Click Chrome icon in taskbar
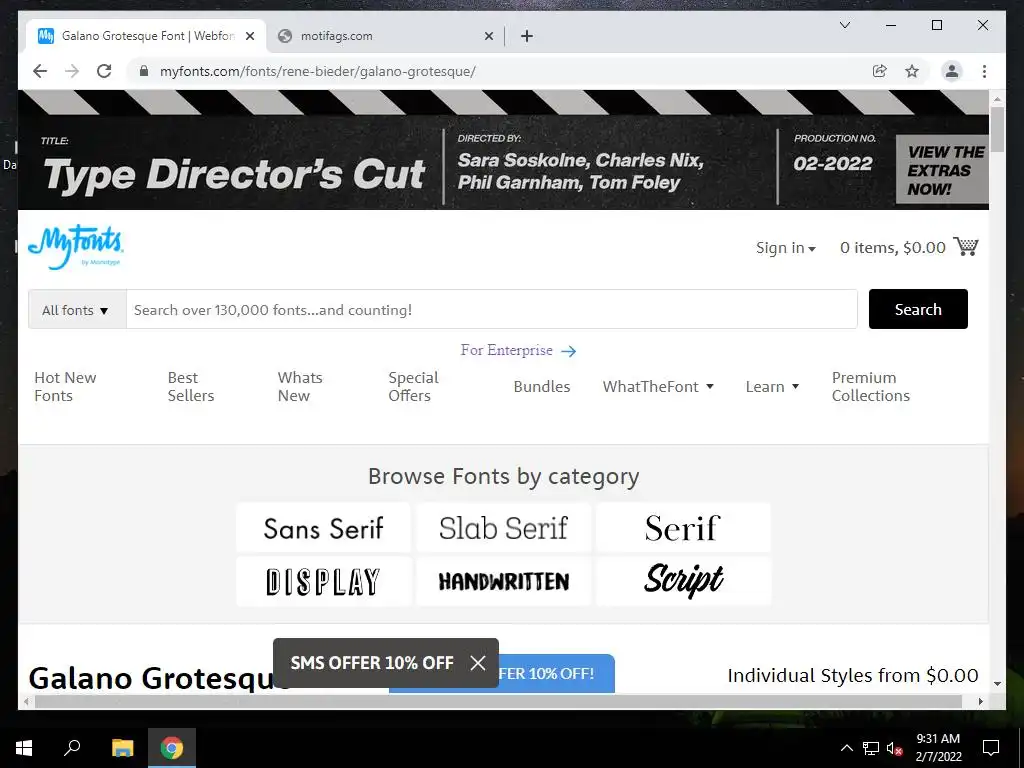 [172, 748]
